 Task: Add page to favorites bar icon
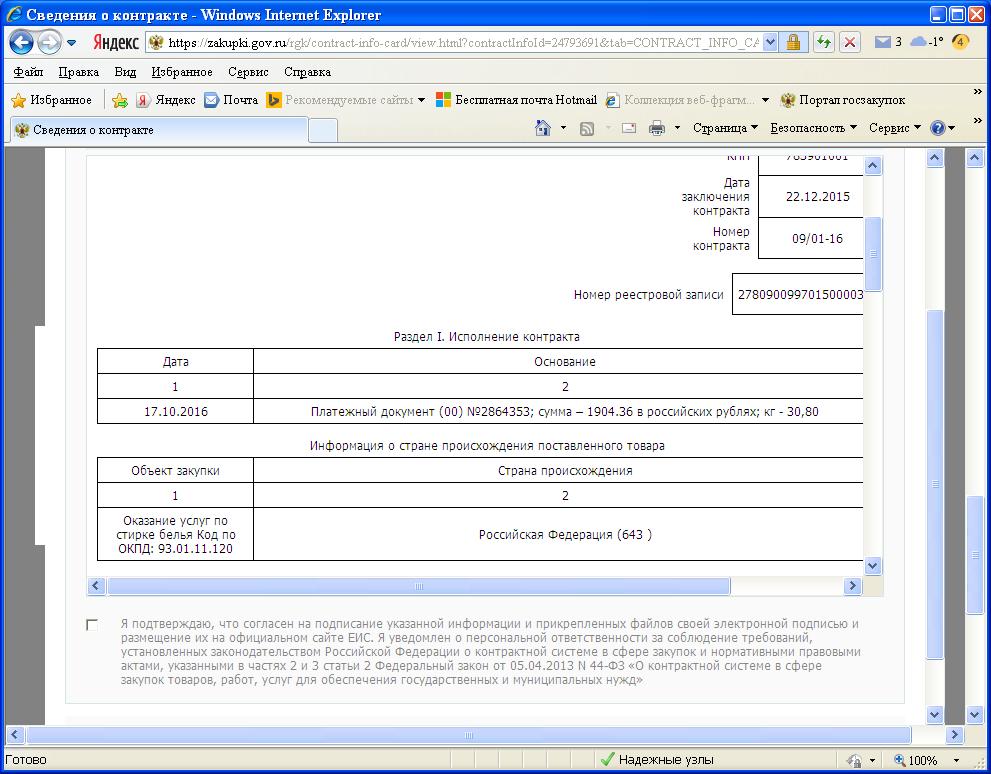(x=119, y=100)
